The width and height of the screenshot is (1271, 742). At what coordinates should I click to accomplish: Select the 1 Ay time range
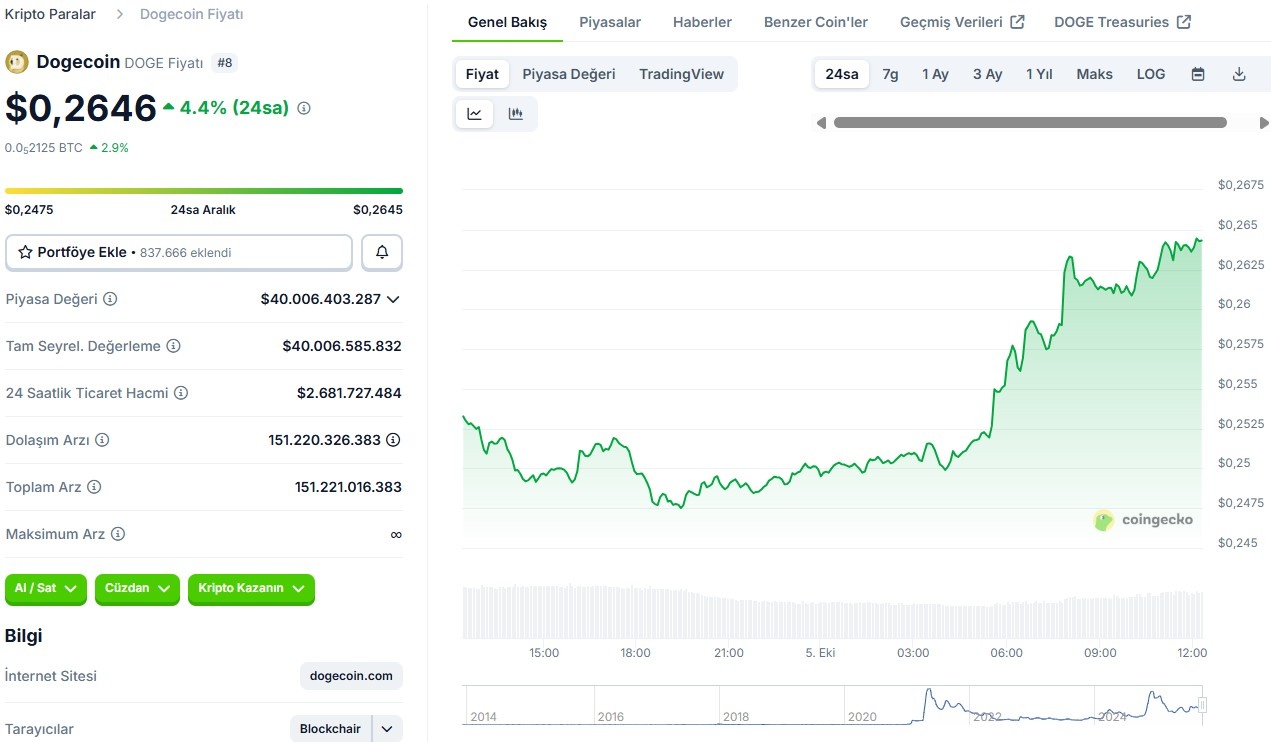(935, 74)
